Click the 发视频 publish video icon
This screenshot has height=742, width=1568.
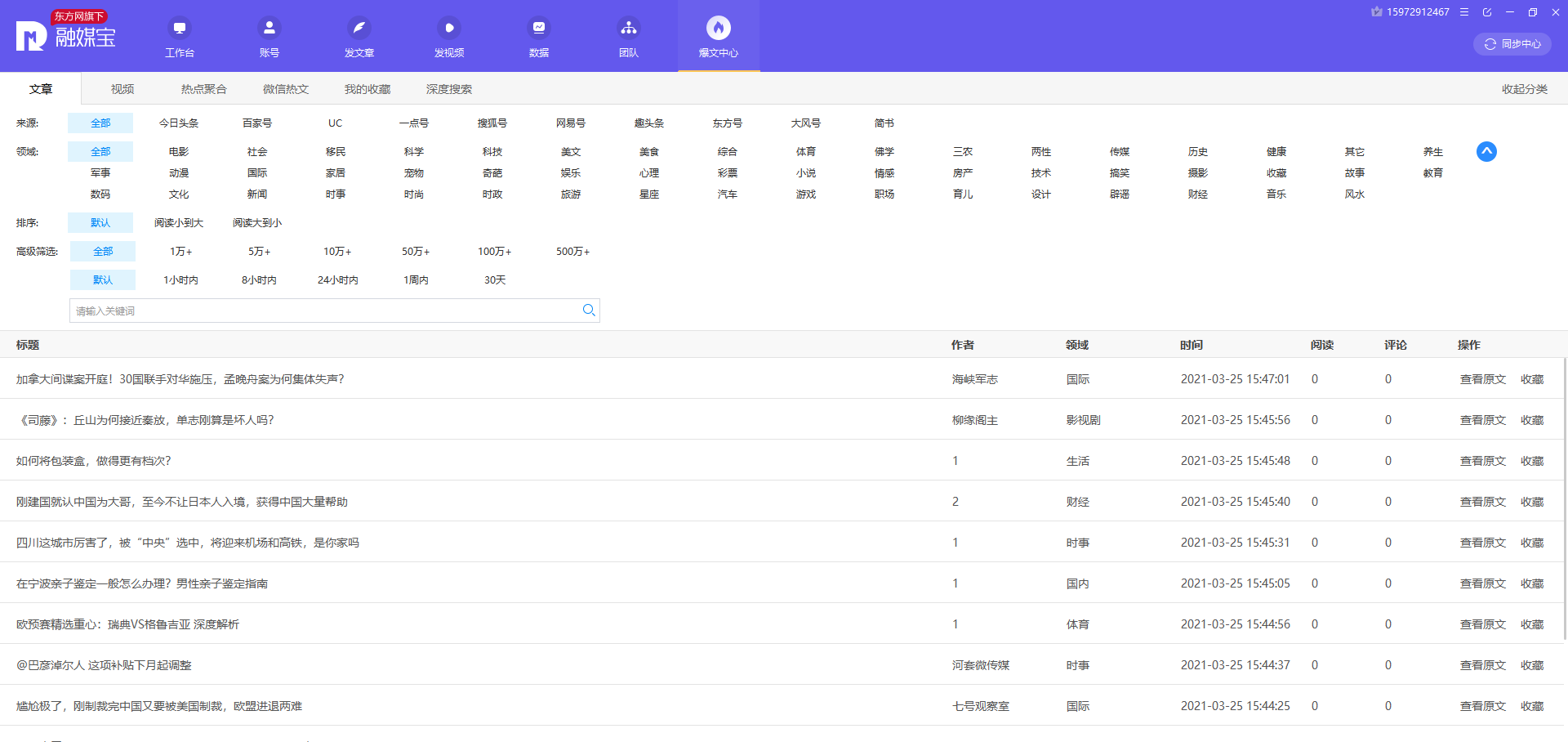[x=449, y=29]
